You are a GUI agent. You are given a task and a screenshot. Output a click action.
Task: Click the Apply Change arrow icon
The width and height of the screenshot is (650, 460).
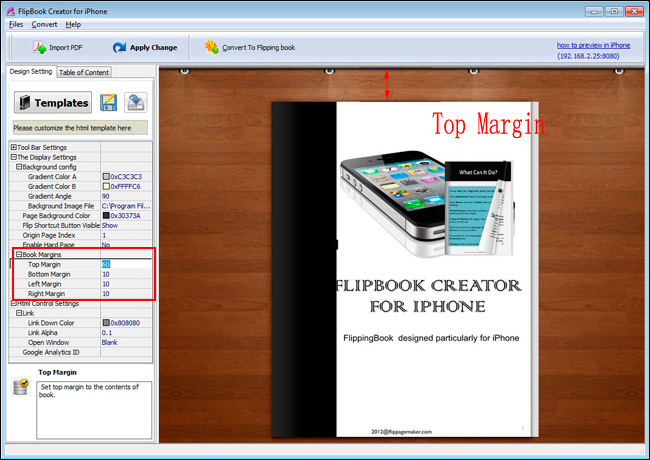[x=119, y=48]
